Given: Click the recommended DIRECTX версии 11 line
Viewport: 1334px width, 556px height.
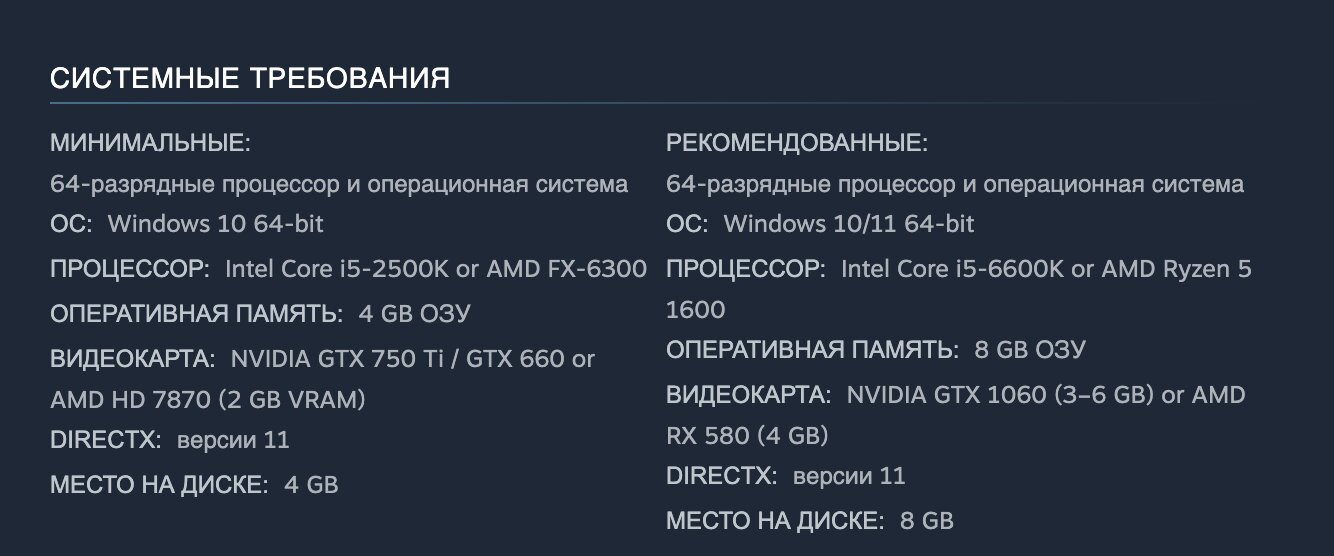Looking at the screenshot, I should click(786, 476).
